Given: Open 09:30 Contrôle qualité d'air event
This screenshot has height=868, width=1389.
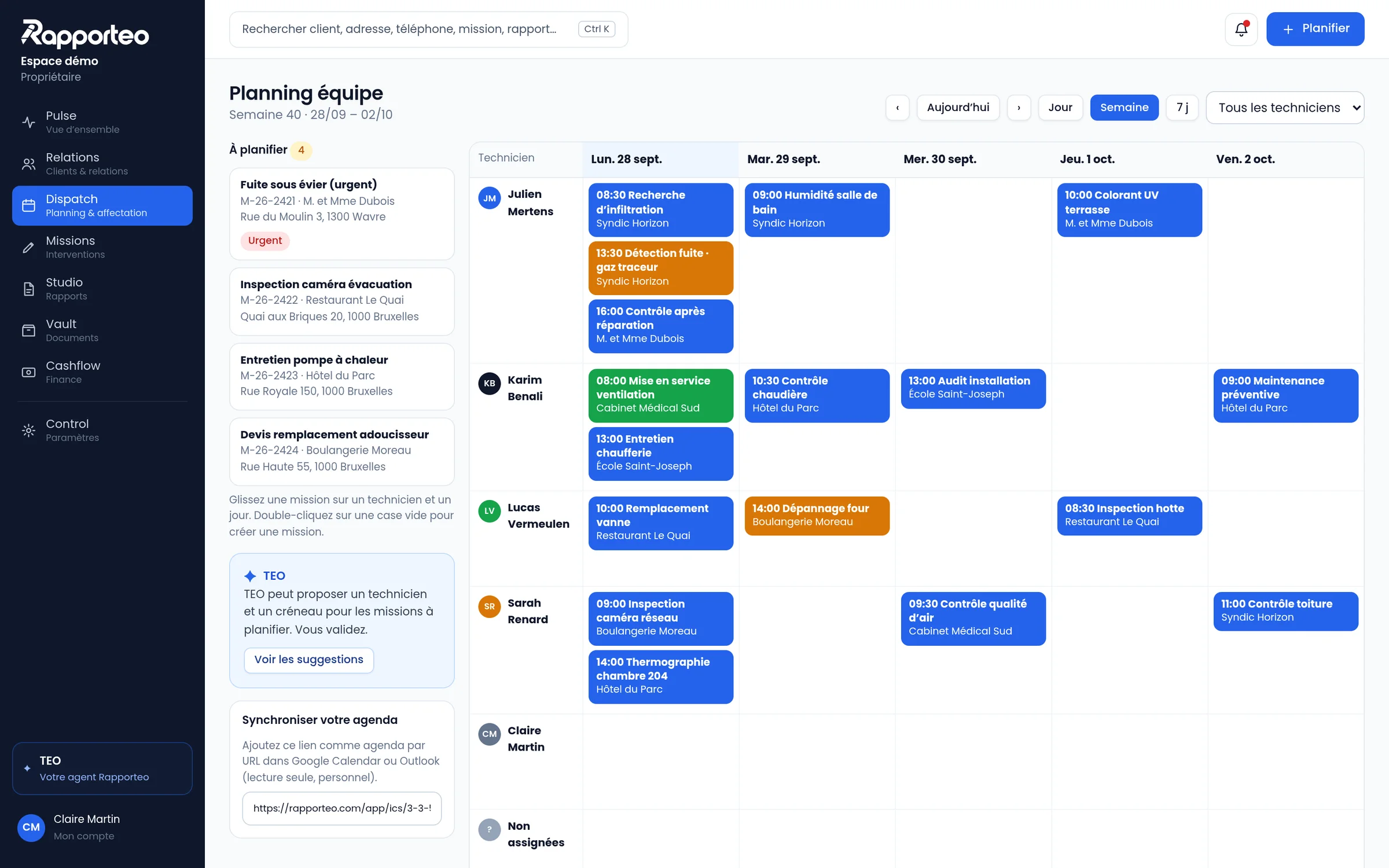Looking at the screenshot, I should click(973, 619).
